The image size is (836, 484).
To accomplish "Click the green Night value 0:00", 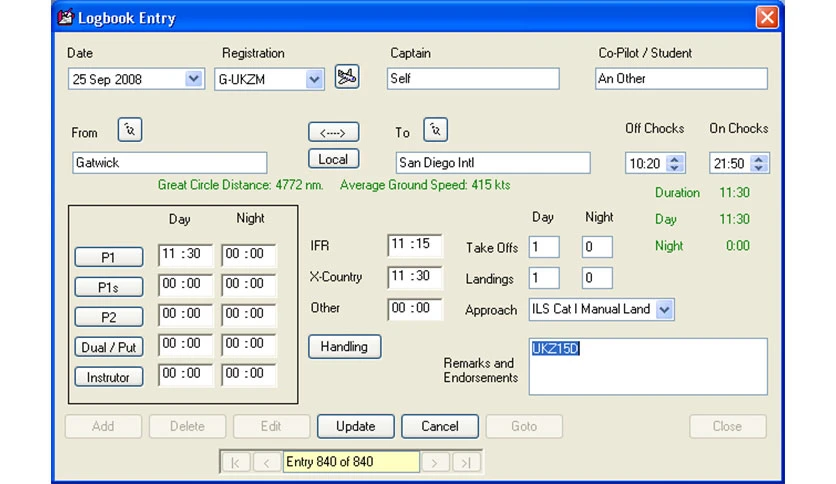I will point(738,246).
